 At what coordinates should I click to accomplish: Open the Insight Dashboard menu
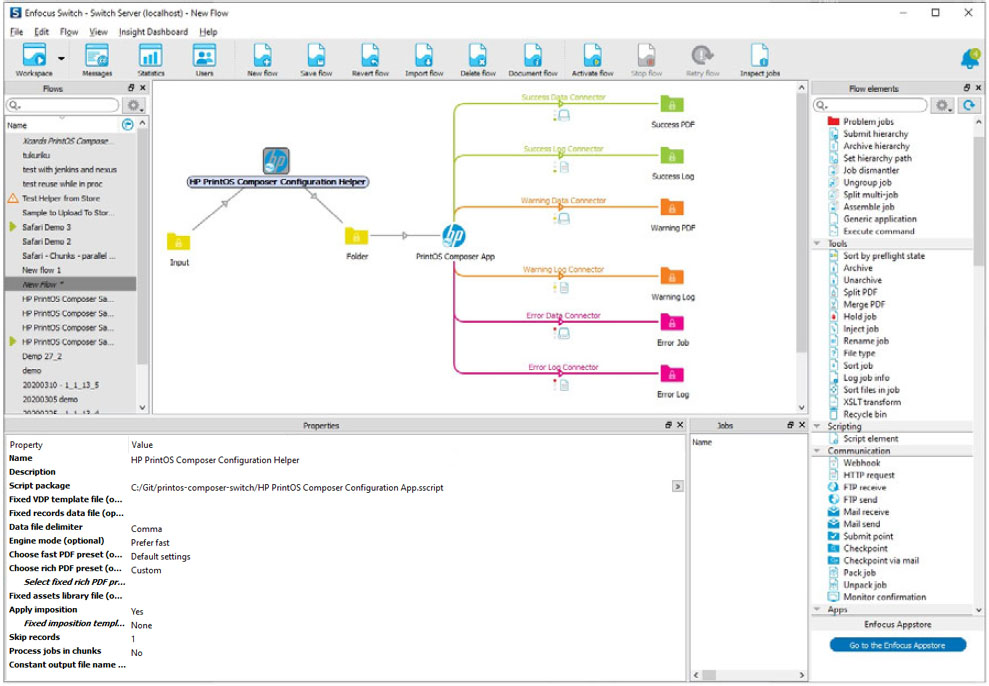click(x=151, y=32)
